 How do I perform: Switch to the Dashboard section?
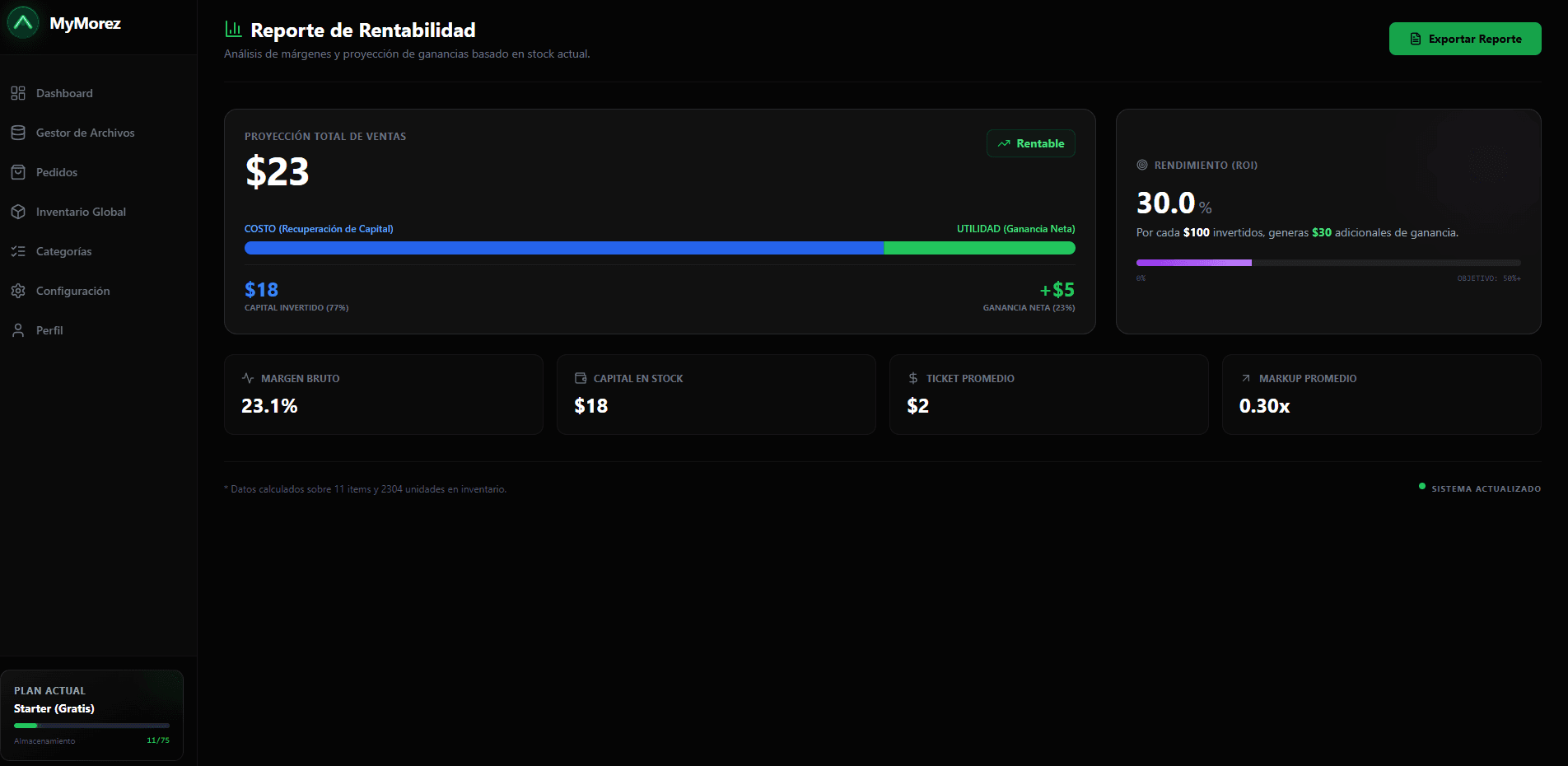63,93
